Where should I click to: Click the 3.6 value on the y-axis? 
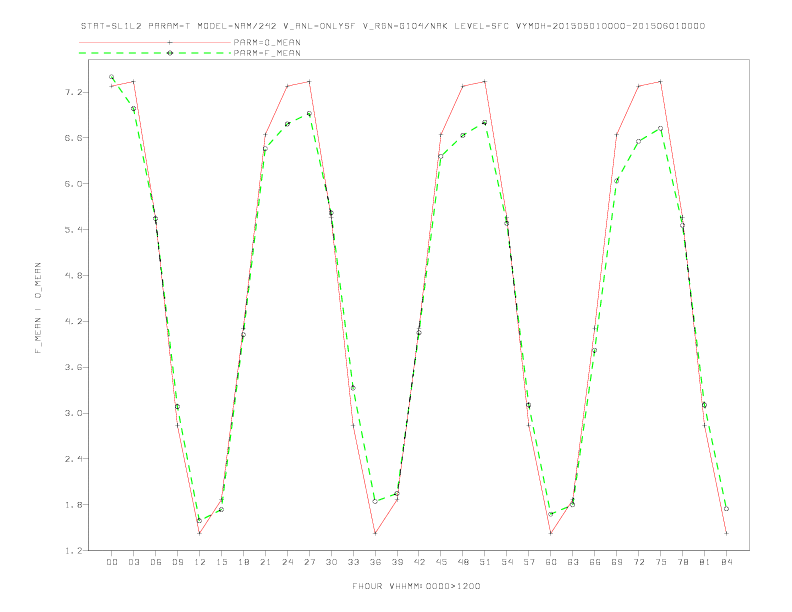pos(73,367)
